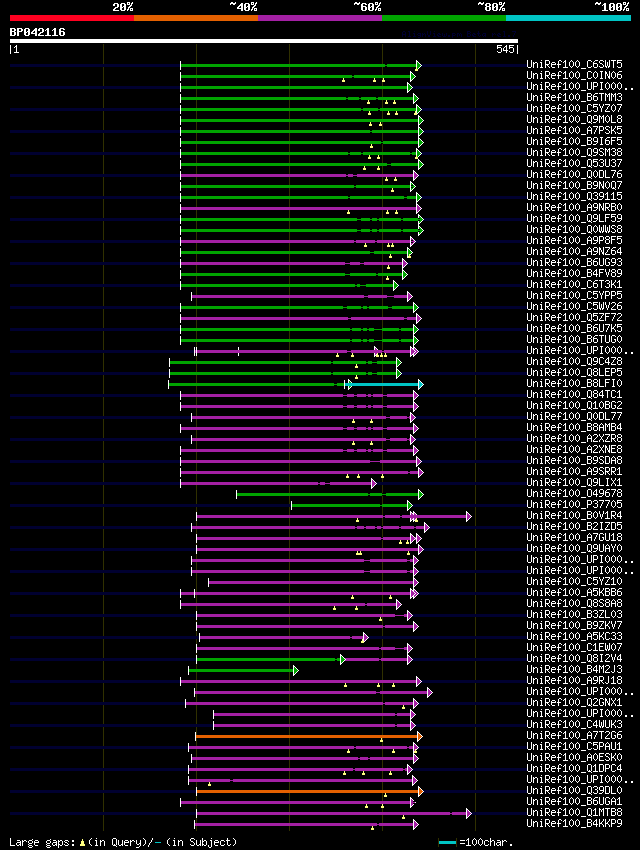Click the orange ~40% identity legend bar

(196, 18)
